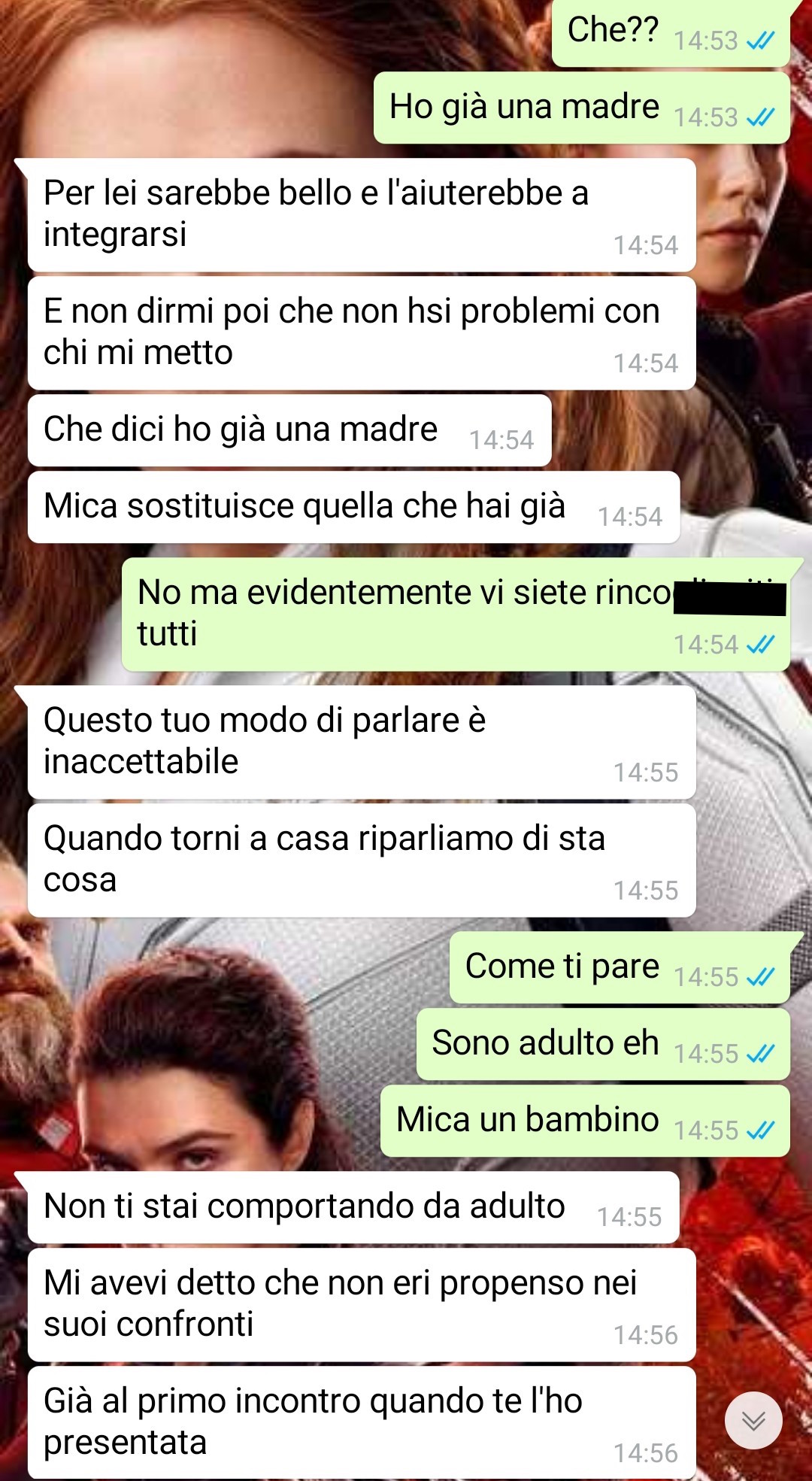Image resolution: width=812 pixels, height=1481 pixels.
Task: Click the 14:56 timestamp on 'suoi confronti' message
Action: click(646, 1335)
